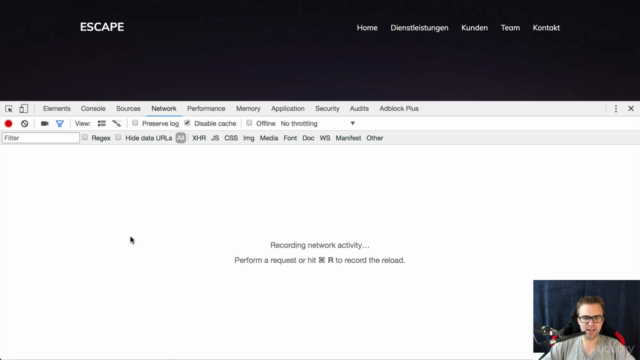Clear the network log icon
This screenshot has width=640, height=360.
pyautogui.click(x=24, y=124)
